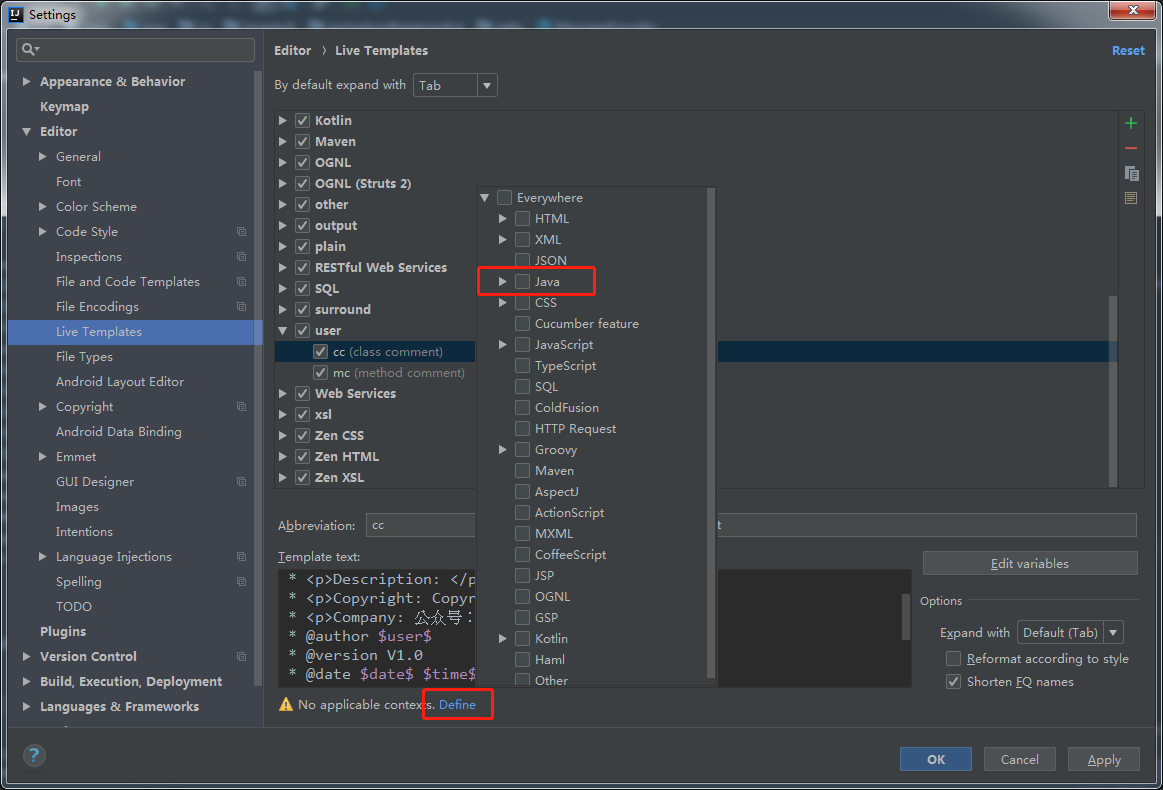The width and height of the screenshot is (1163, 790).
Task: Expand the Kotlin template group
Action: click(283, 121)
